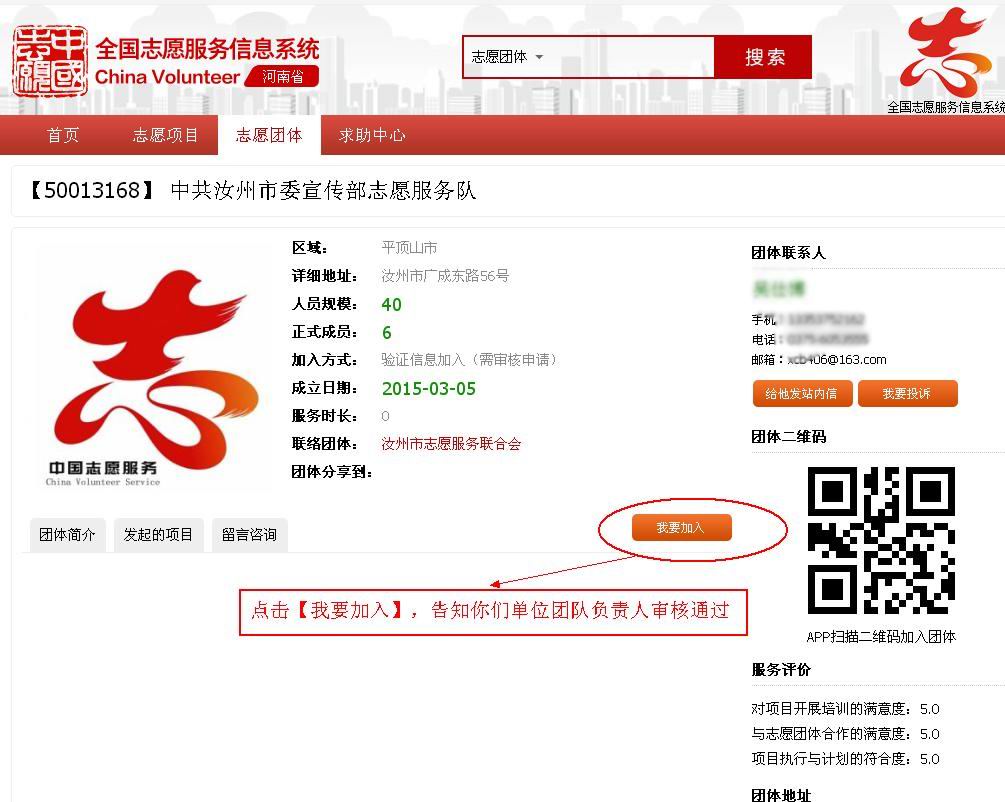Click the China Volunteer red seal logo
The width and height of the screenshot is (1005, 802).
(49, 61)
